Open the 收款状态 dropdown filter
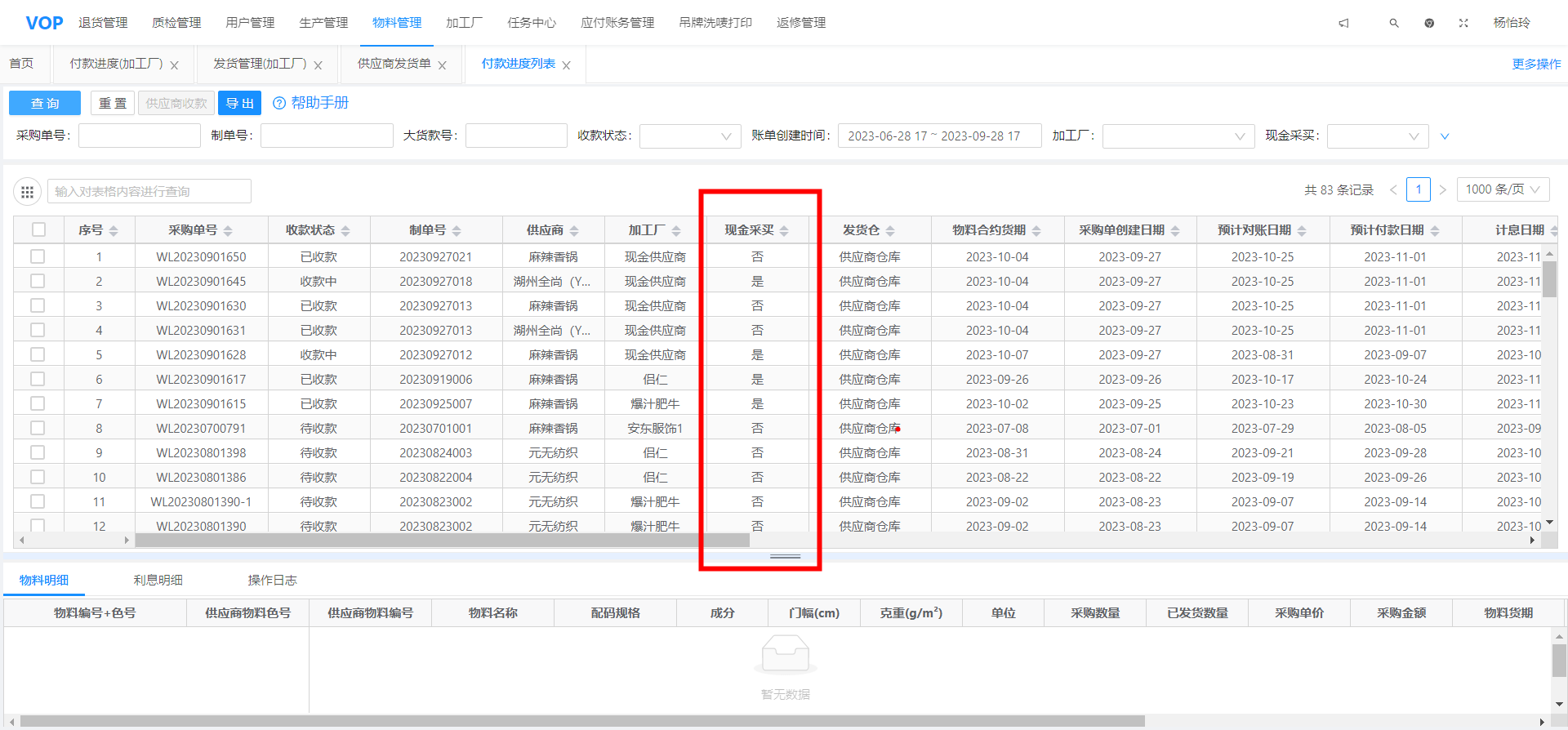This screenshot has width=1568, height=730. point(690,136)
